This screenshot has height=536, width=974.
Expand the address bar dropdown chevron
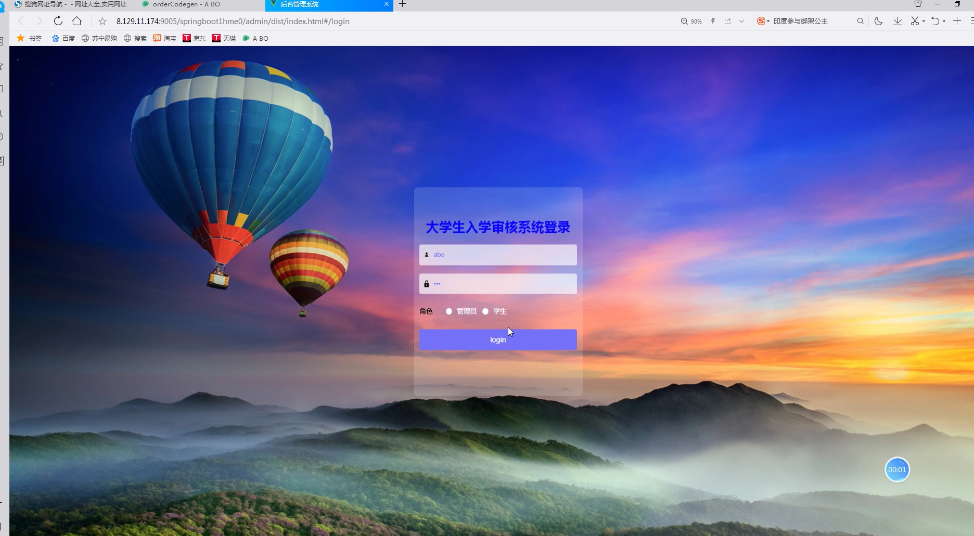point(741,21)
